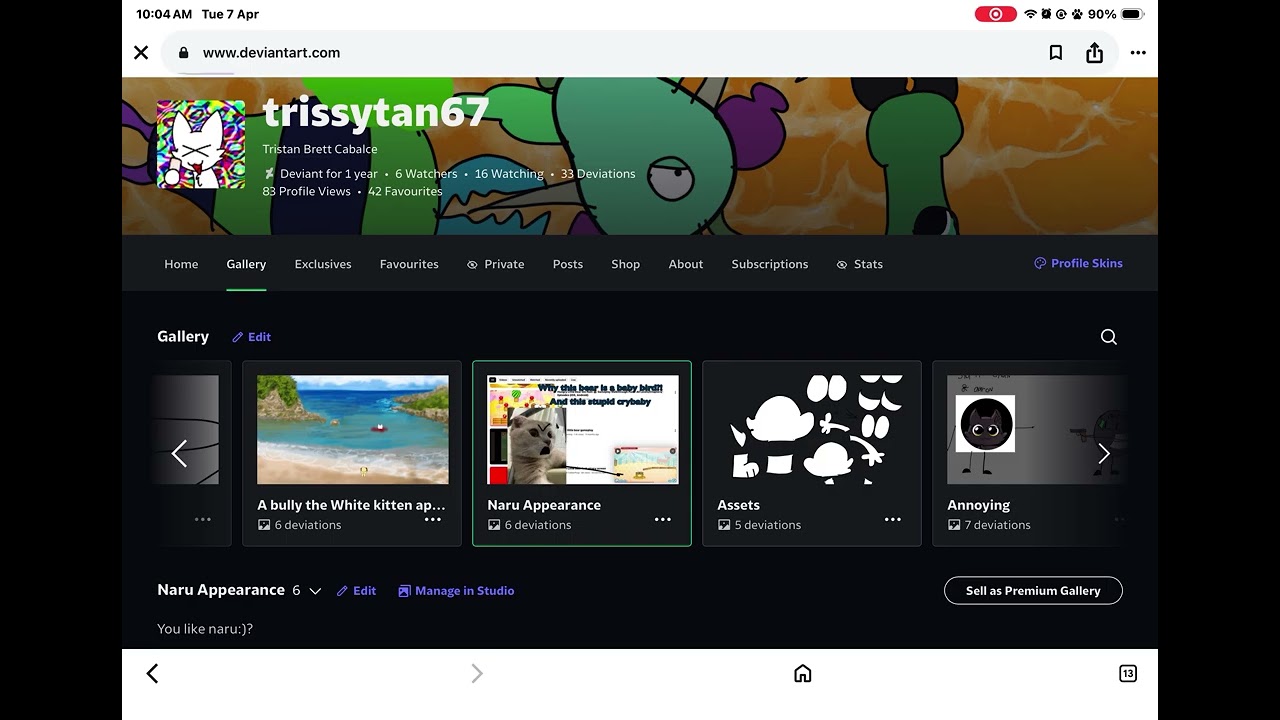The height and width of the screenshot is (720, 1280).
Task: Click the 42 Favourites link
Action: [405, 191]
